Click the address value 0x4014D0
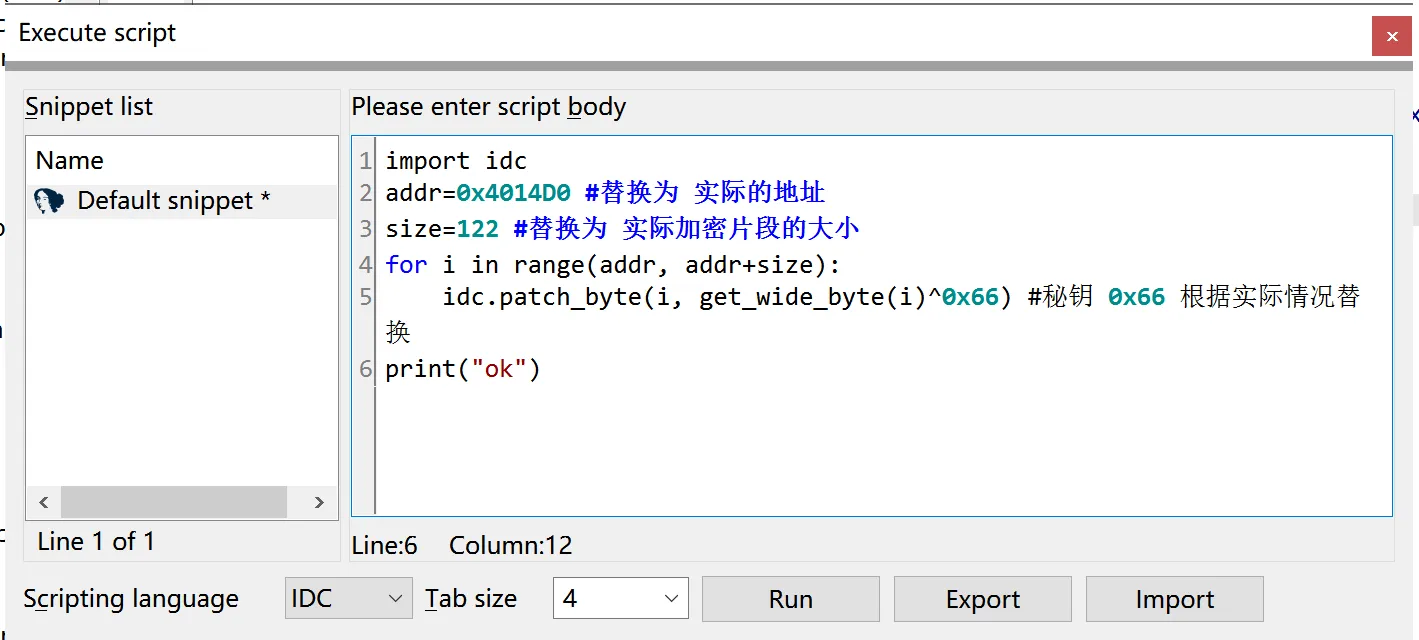This screenshot has height=640, width=1419. [513, 193]
